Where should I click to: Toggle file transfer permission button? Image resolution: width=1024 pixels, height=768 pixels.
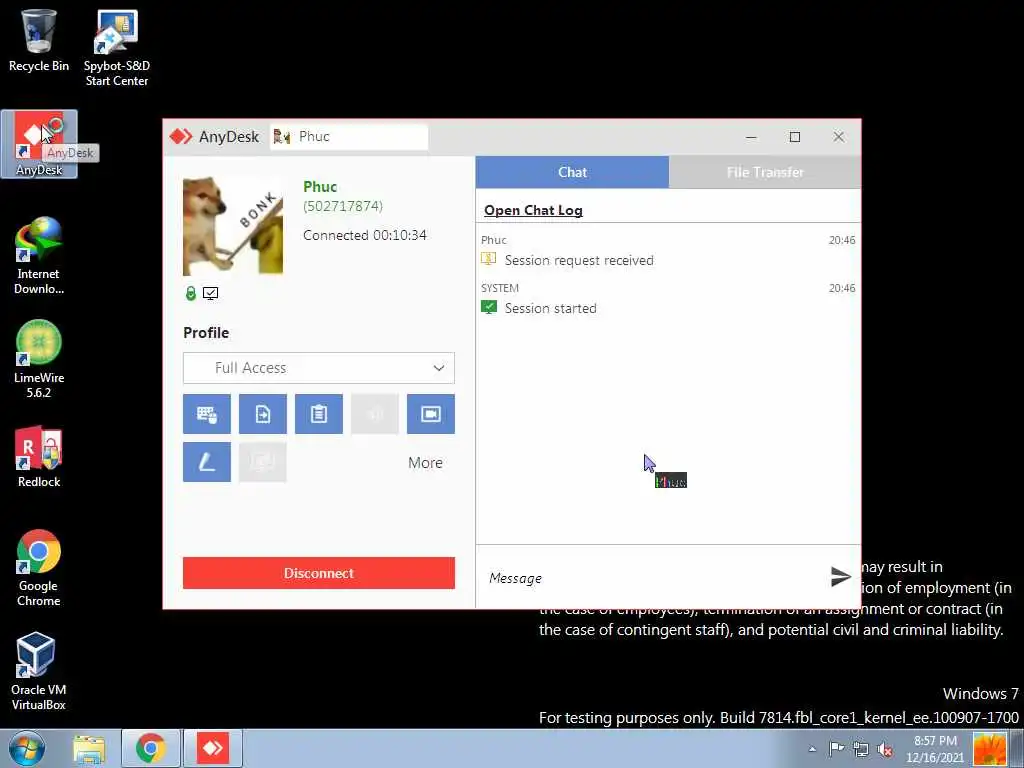coord(263,414)
